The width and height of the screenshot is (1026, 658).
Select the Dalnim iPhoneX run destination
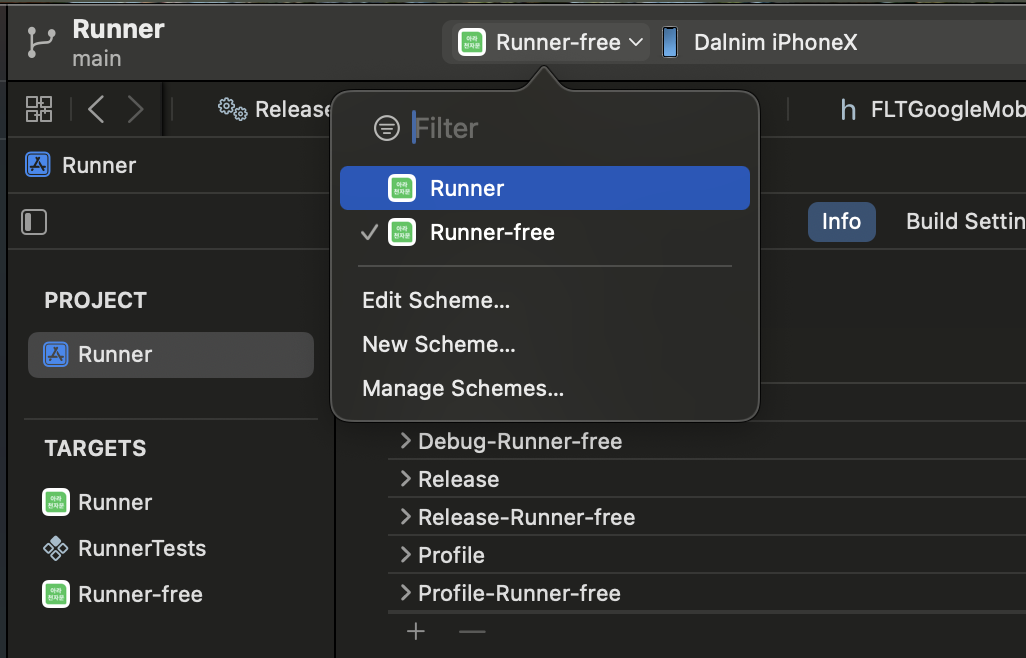click(x=775, y=43)
